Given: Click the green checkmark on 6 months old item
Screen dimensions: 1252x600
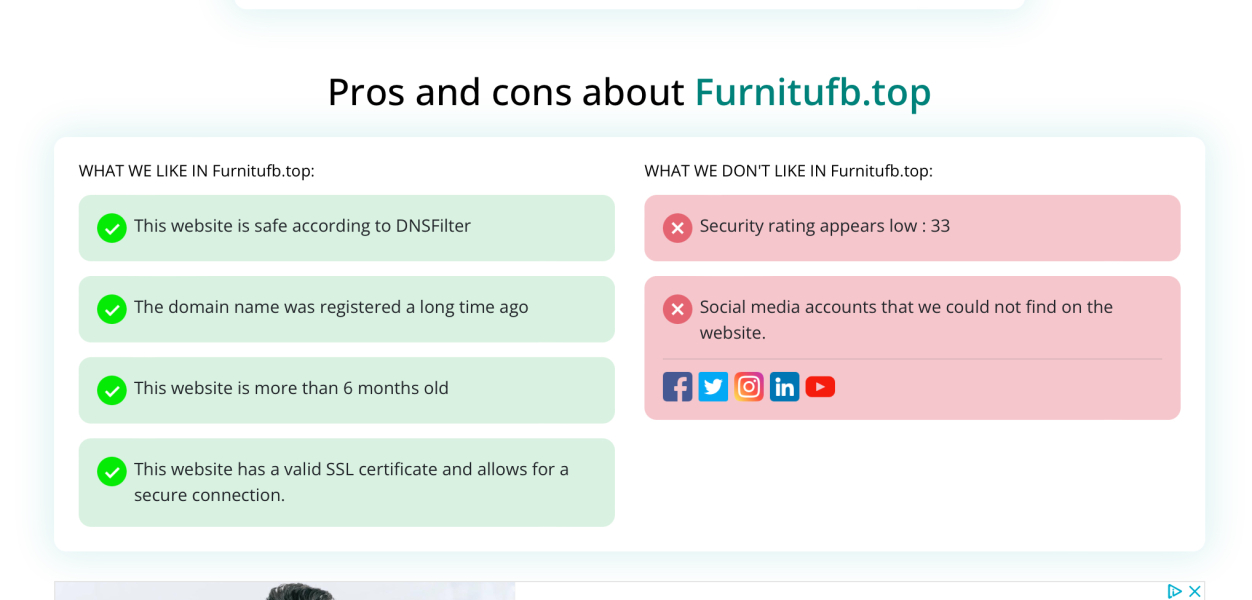Looking at the screenshot, I should [111, 390].
